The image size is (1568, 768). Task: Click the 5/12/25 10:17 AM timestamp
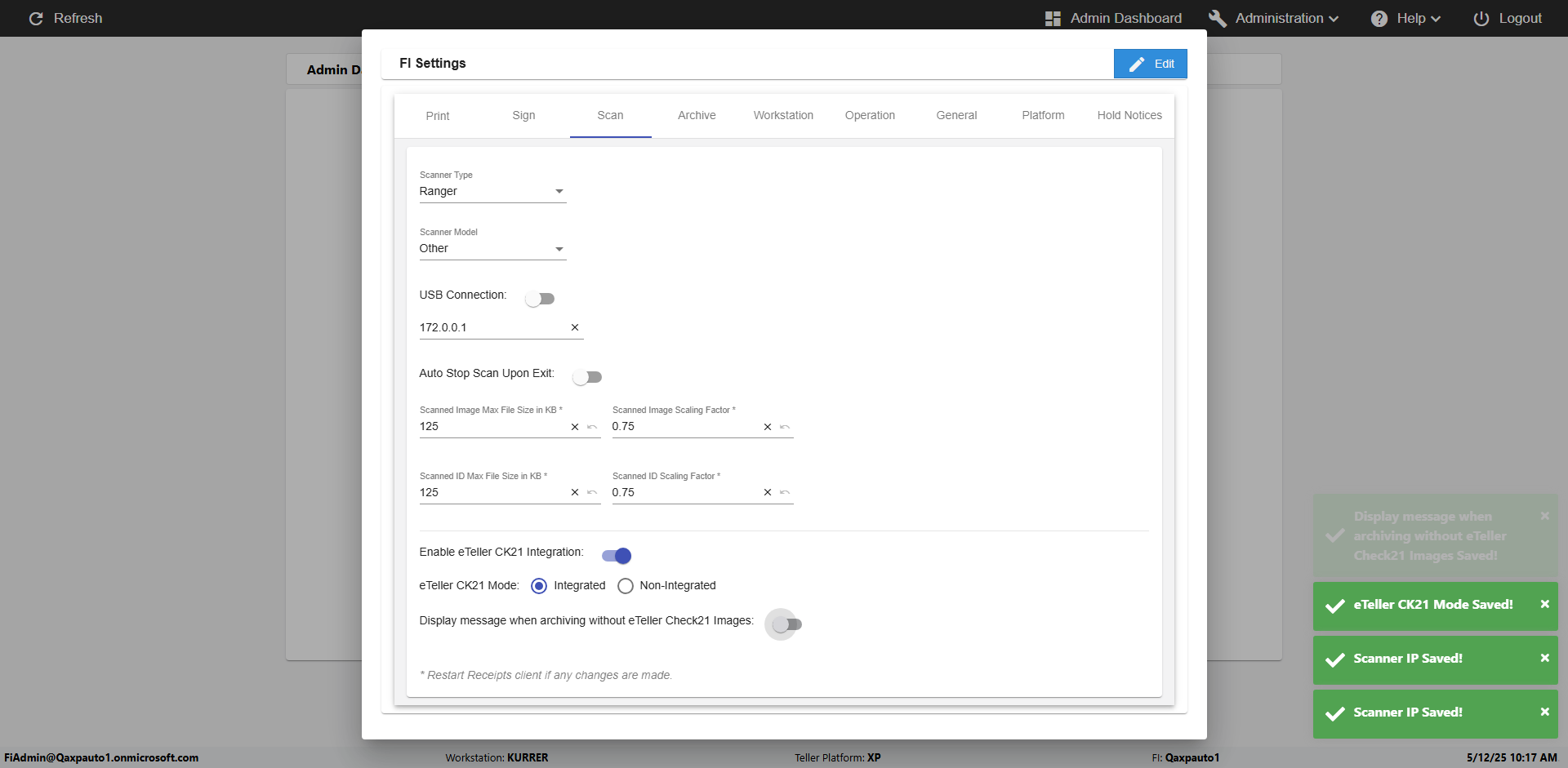[1512, 757]
